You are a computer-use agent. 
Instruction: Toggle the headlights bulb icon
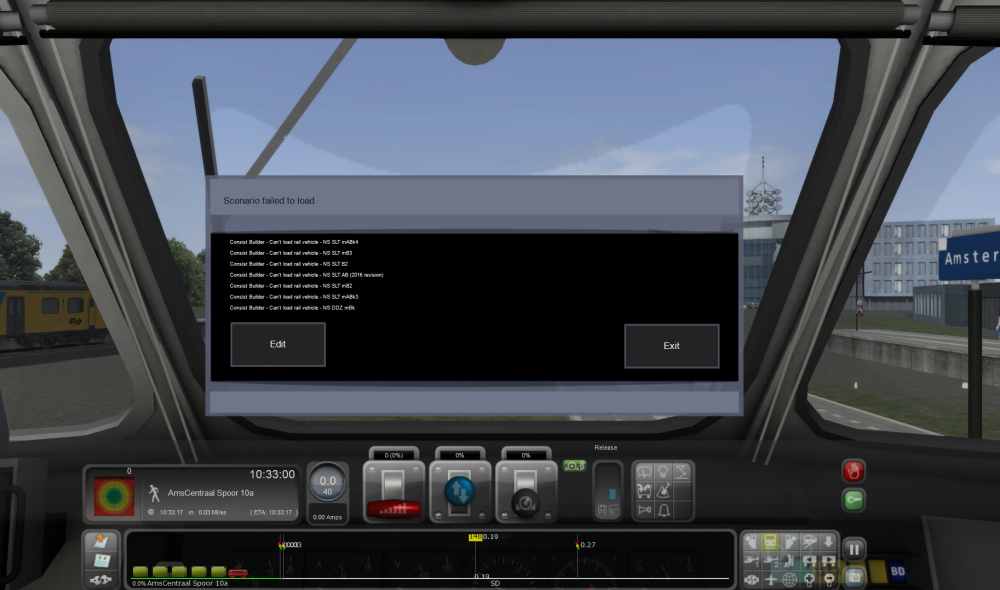tap(664, 472)
